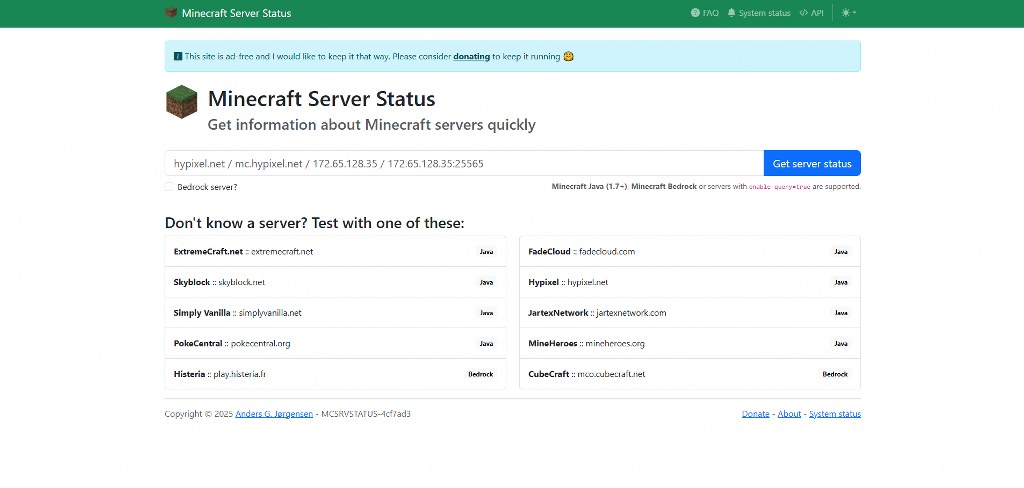Click the Minecraft block logo in navbar
Viewport: 1024px width, 488px height.
[171, 13]
